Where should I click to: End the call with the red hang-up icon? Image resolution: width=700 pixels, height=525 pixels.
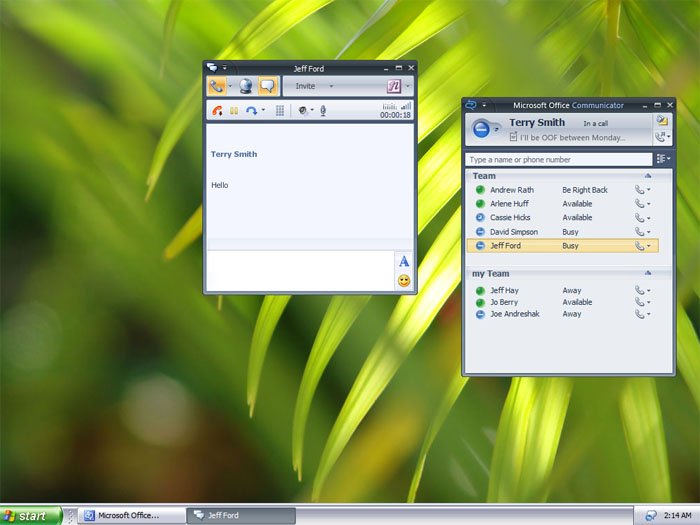click(217, 111)
